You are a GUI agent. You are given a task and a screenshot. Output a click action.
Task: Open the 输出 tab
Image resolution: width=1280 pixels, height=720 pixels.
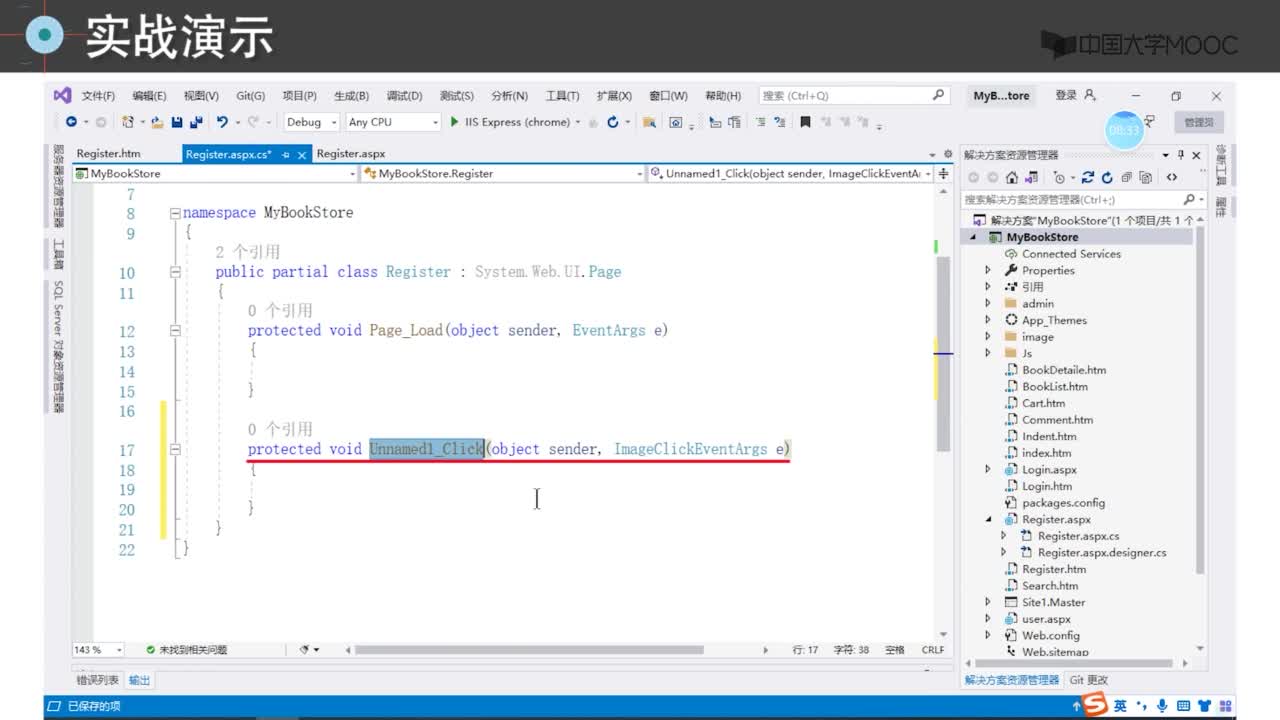click(139, 680)
